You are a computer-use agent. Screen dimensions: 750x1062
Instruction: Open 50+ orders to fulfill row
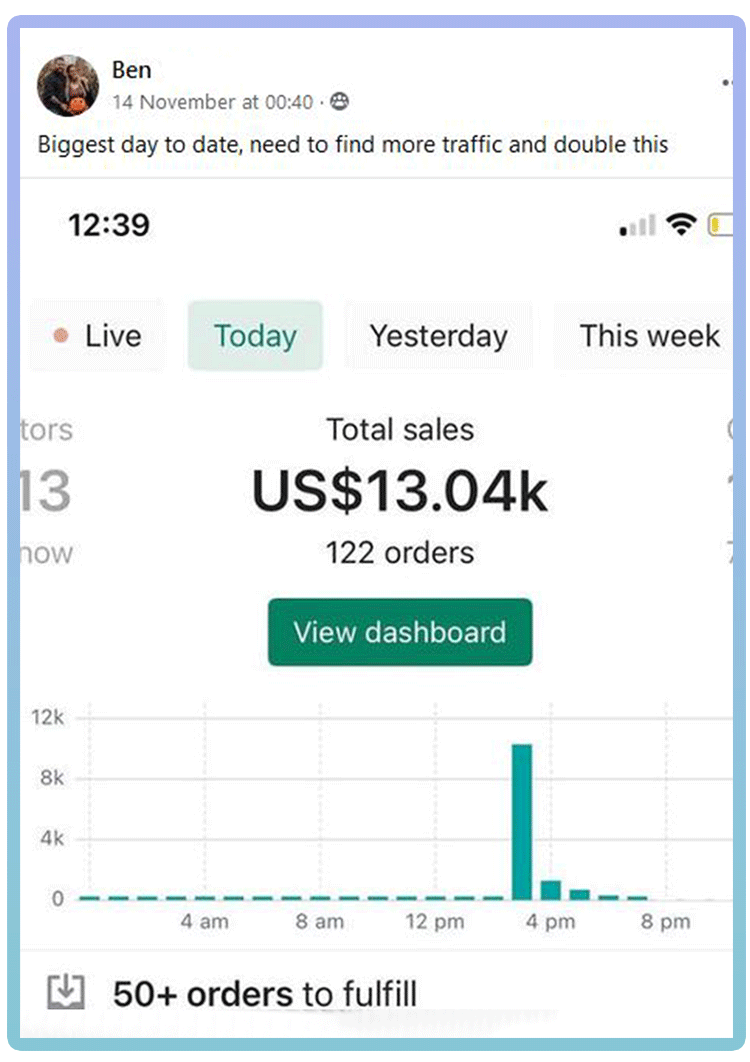pos(377,994)
